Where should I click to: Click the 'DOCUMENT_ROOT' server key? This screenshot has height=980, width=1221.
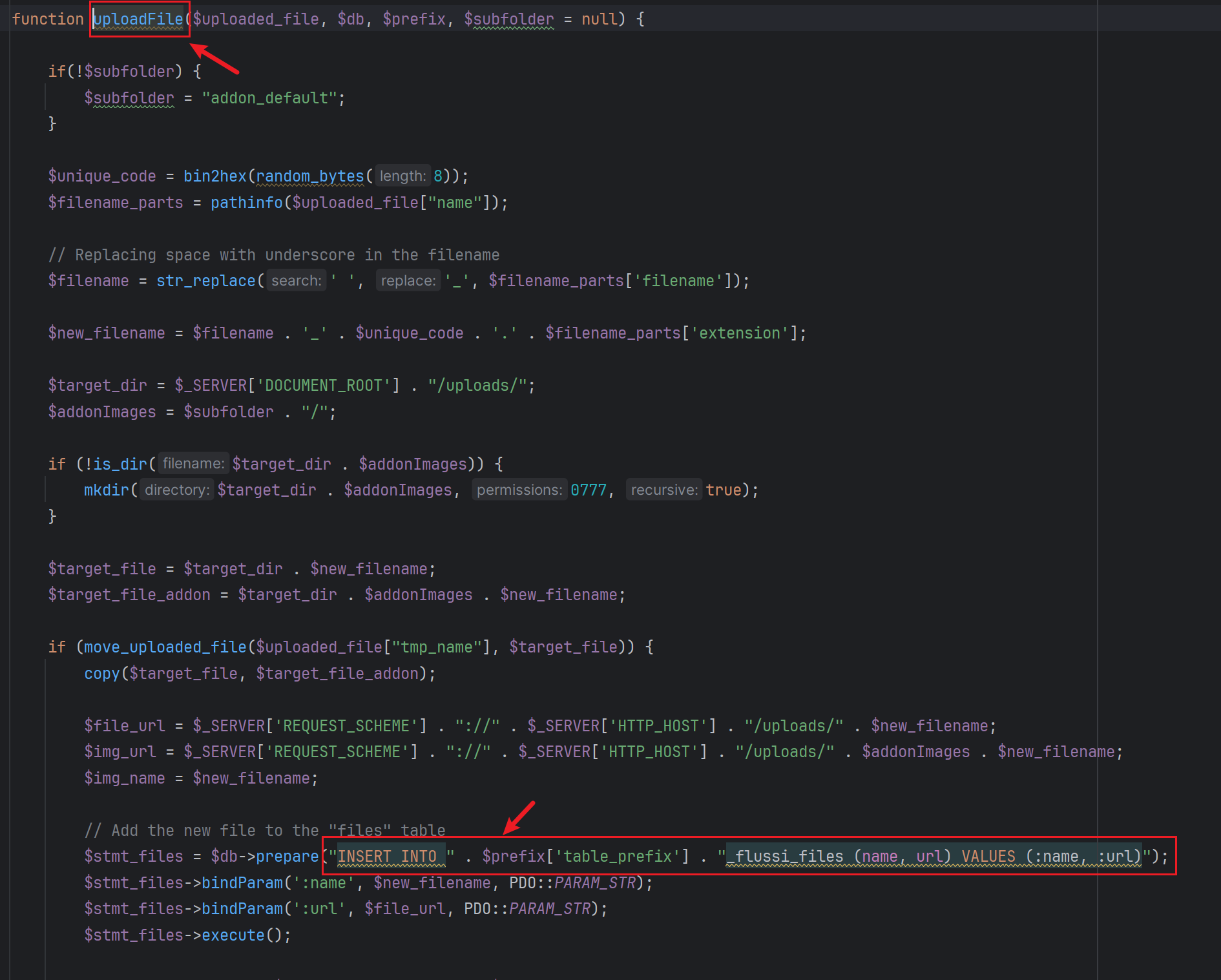[324, 386]
